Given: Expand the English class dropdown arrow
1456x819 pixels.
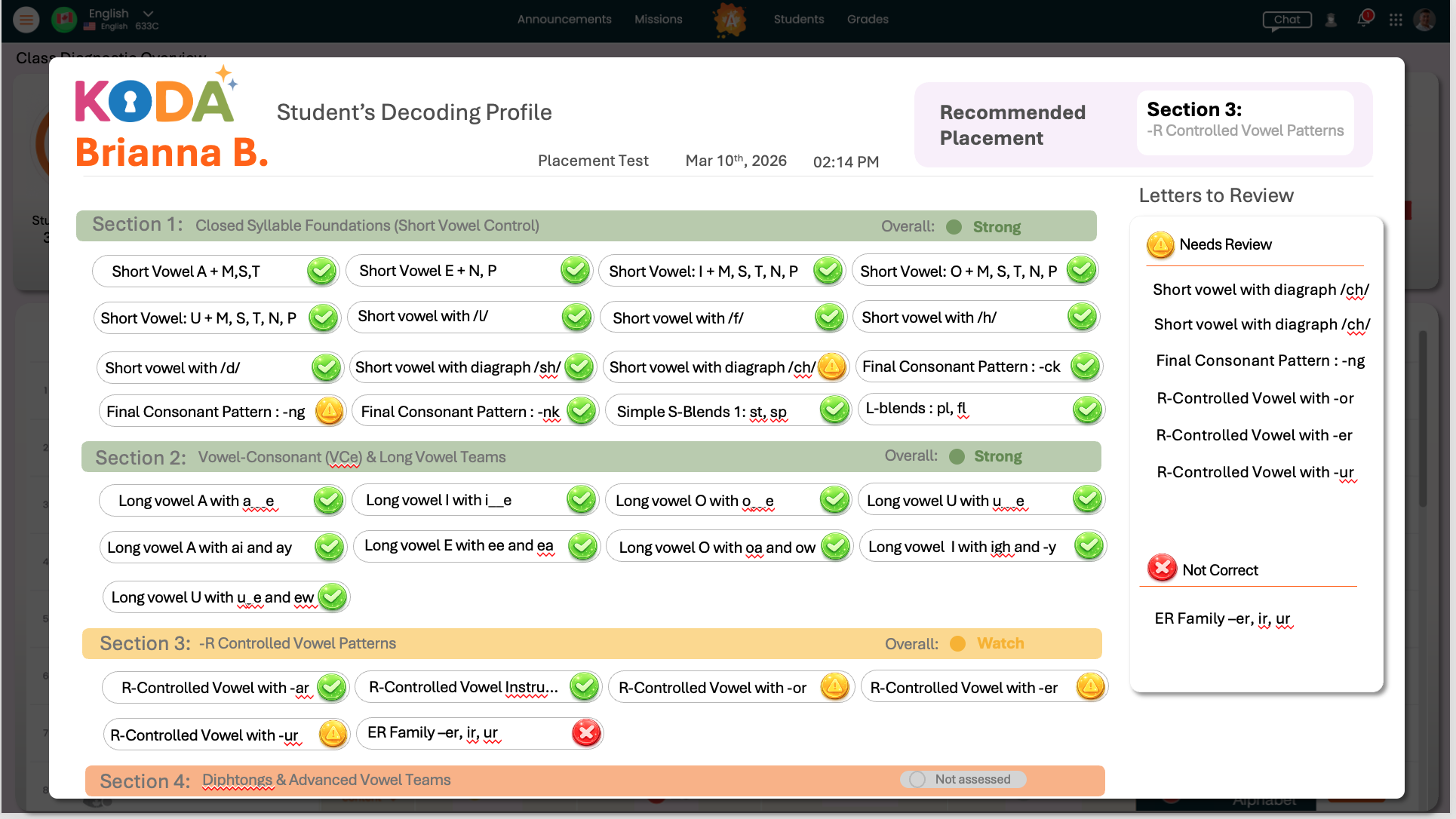Looking at the screenshot, I should pos(148,14).
